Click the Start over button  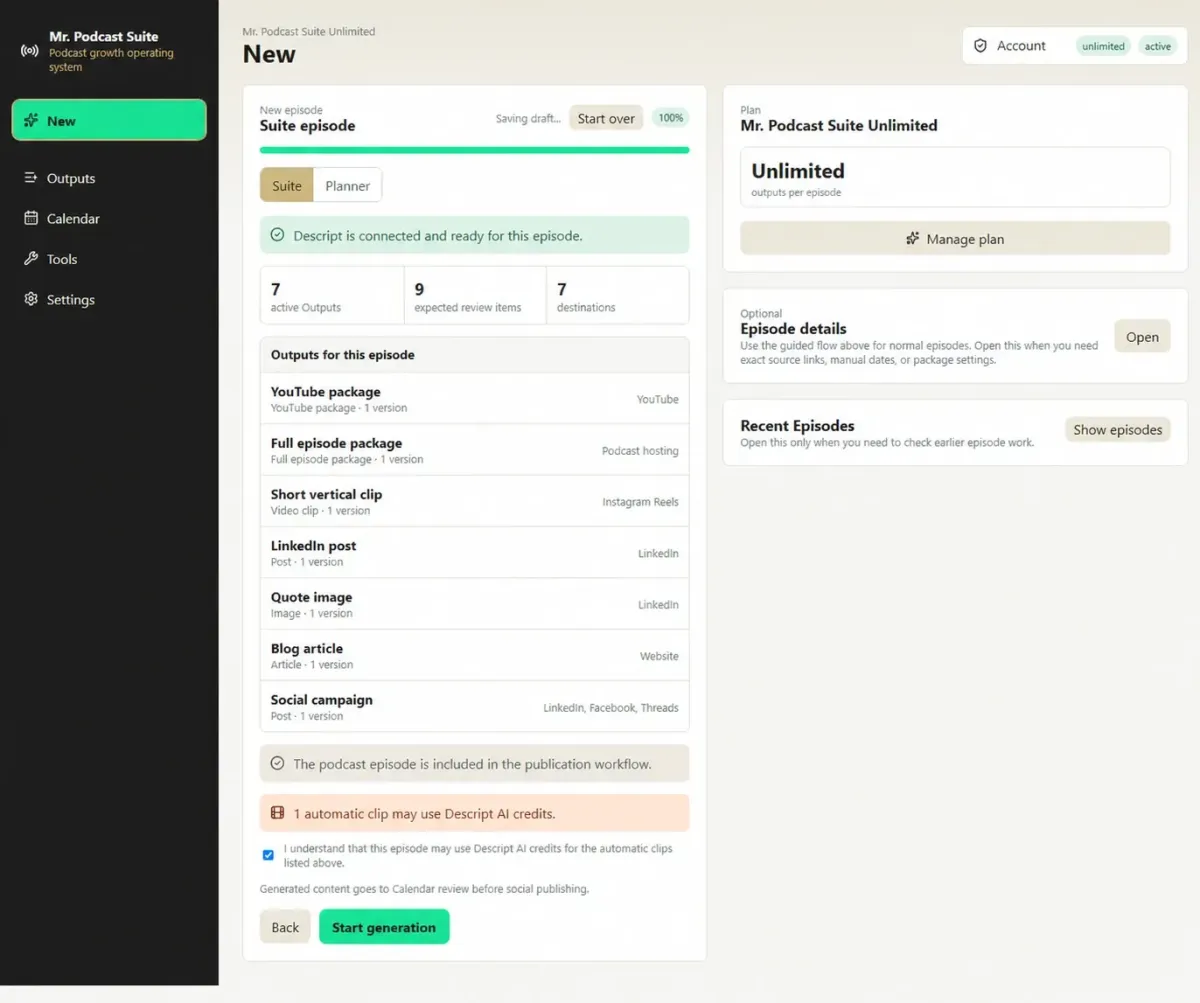pyautogui.click(x=606, y=118)
